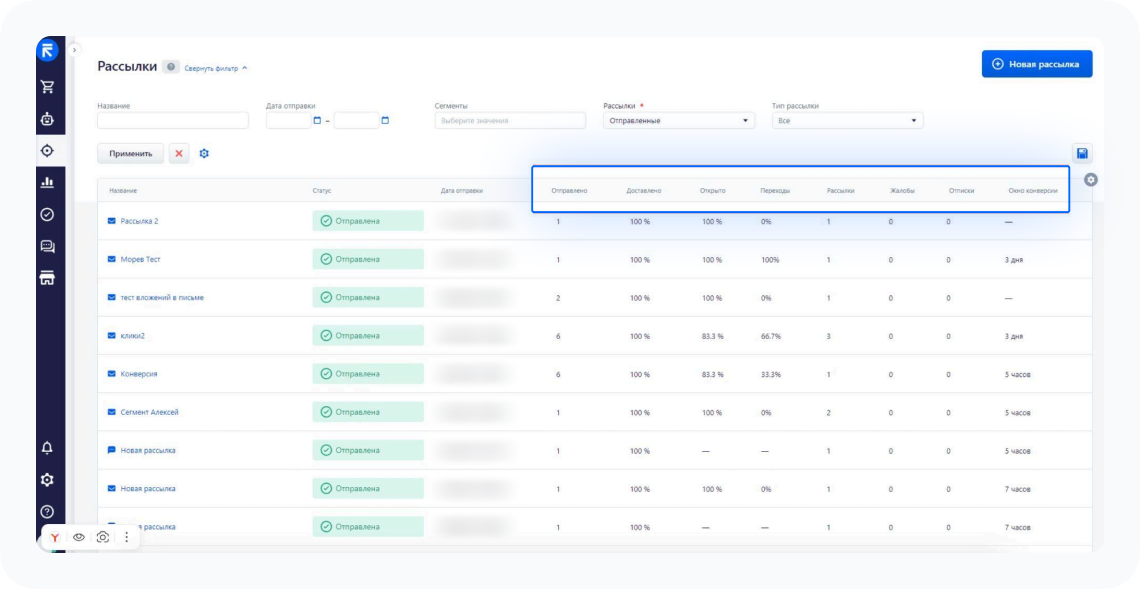Click the Окно конверсии column header
1140x589 pixels.
[x=1033, y=191]
